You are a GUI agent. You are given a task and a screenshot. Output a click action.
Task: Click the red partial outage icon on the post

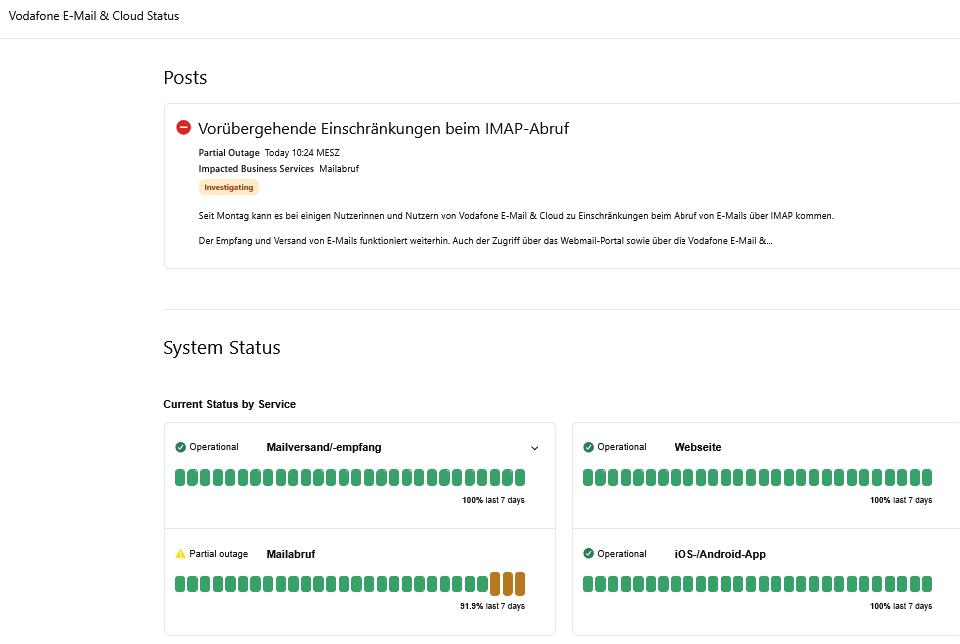184,127
